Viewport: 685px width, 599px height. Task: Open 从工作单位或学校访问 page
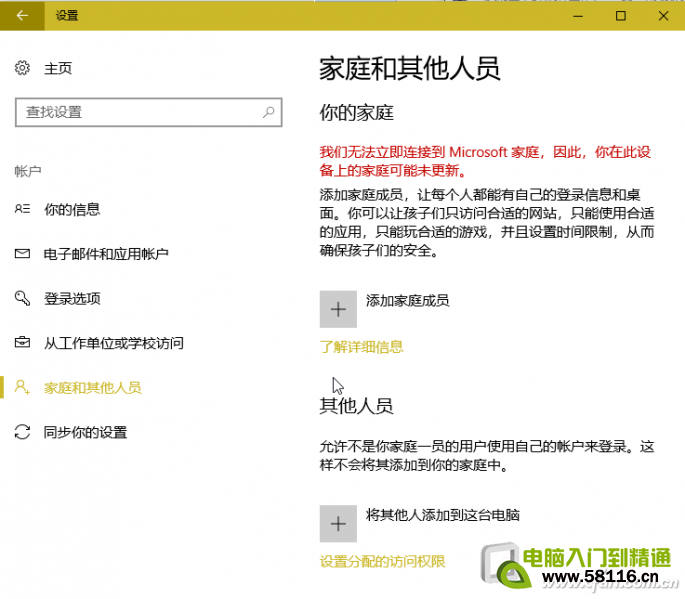pos(113,343)
